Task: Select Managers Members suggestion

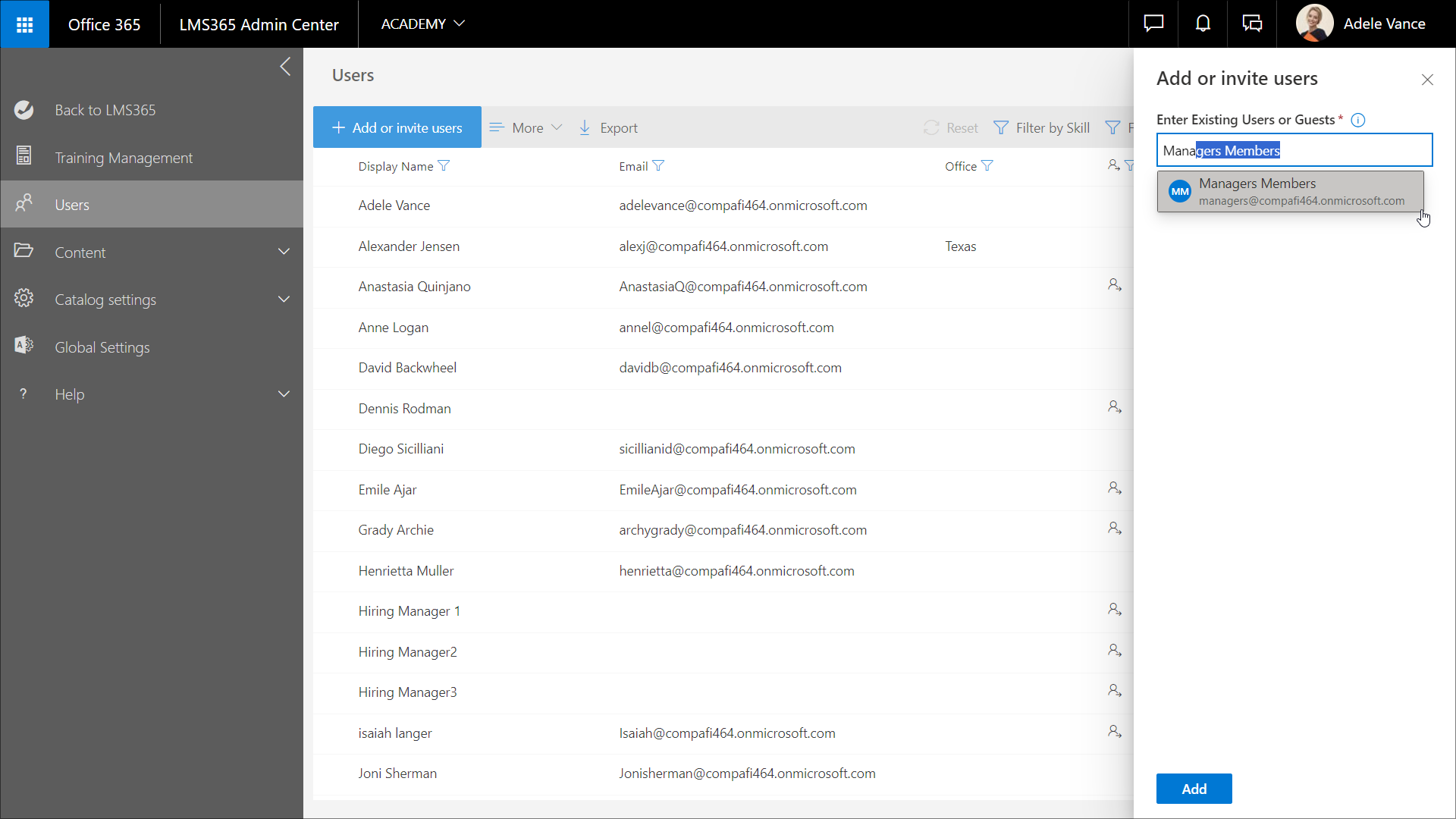Action: pyautogui.click(x=1290, y=191)
